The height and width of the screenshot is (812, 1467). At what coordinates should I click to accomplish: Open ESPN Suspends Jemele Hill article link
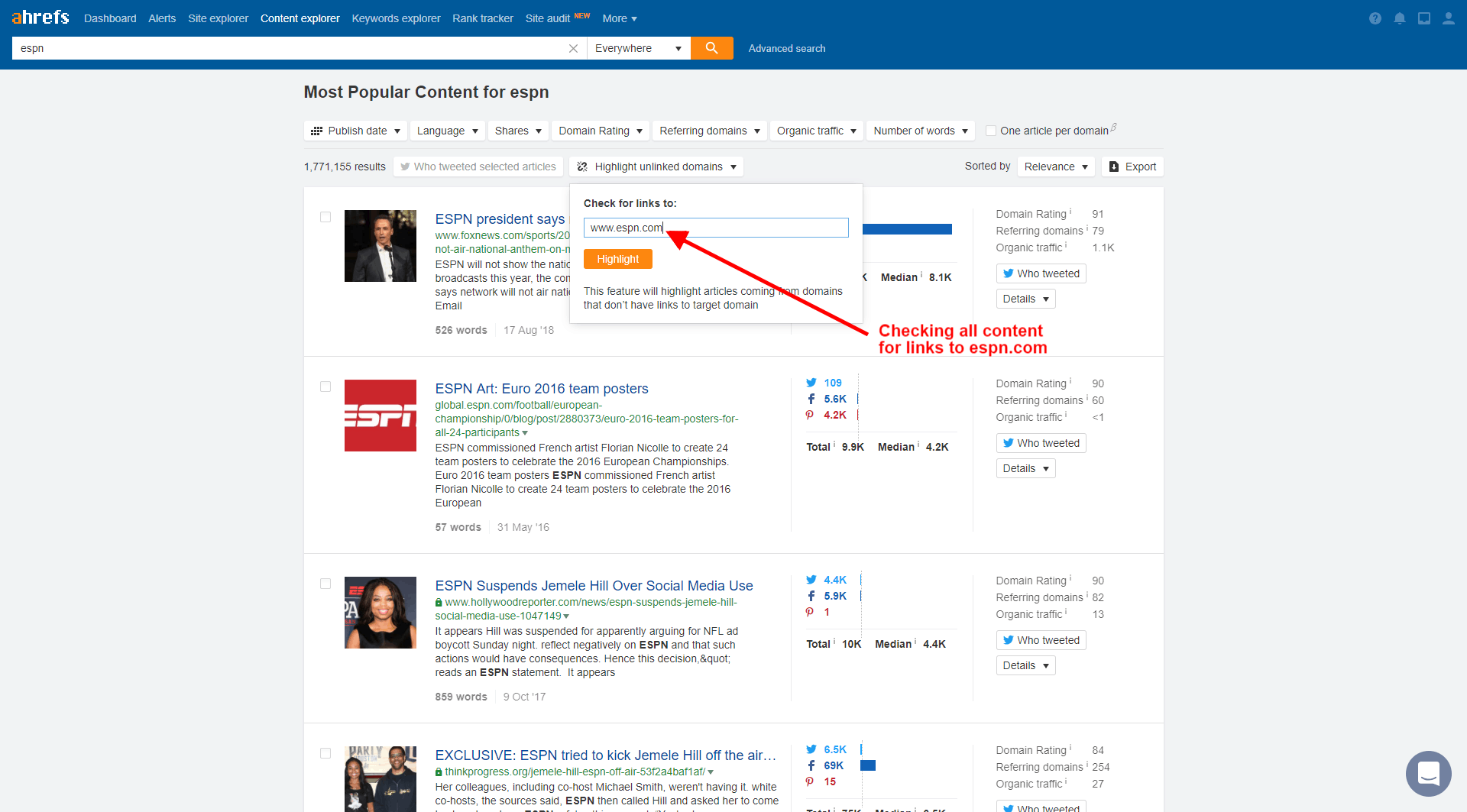pyautogui.click(x=594, y=585)
